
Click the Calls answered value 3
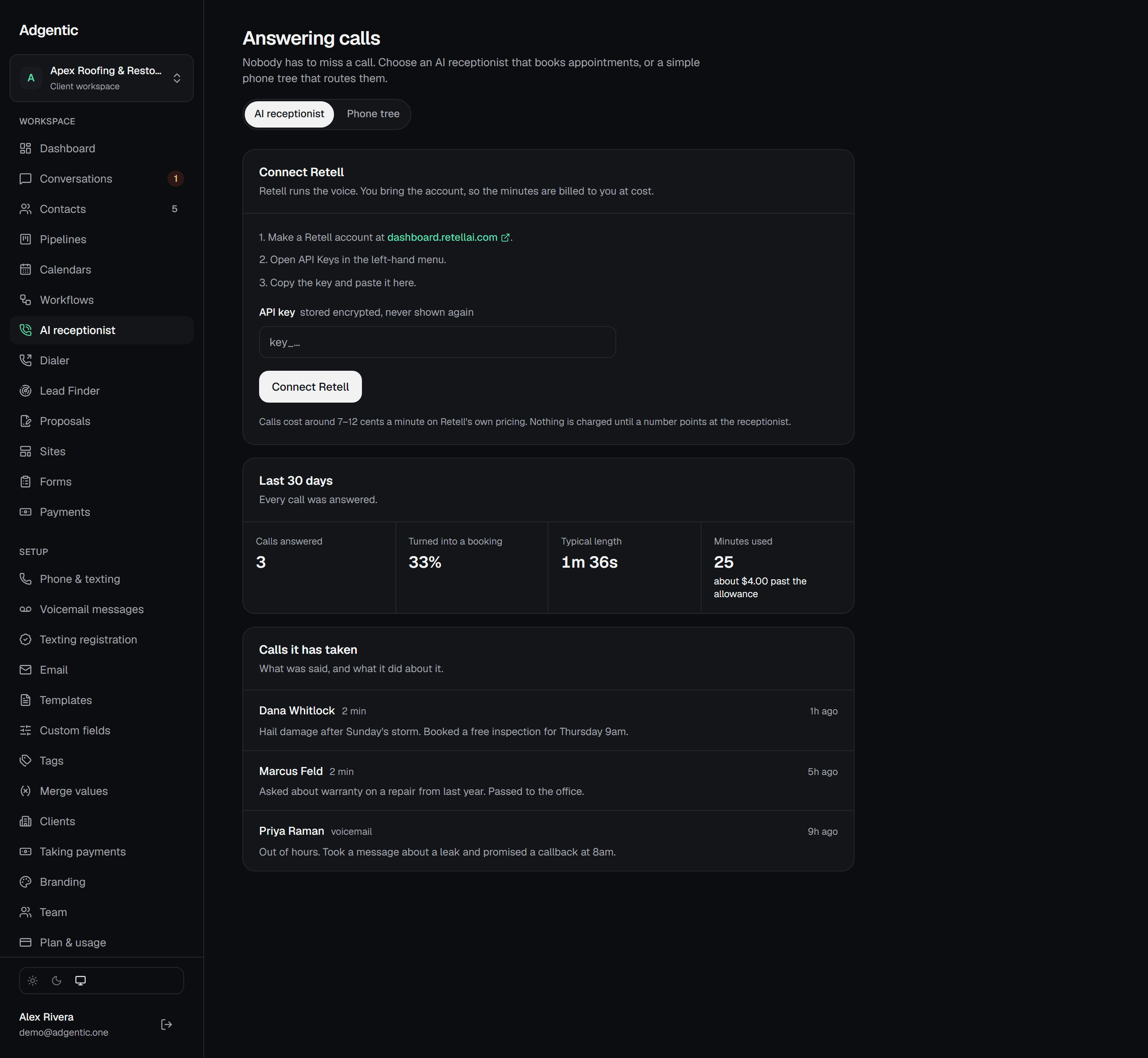point(261,562)
